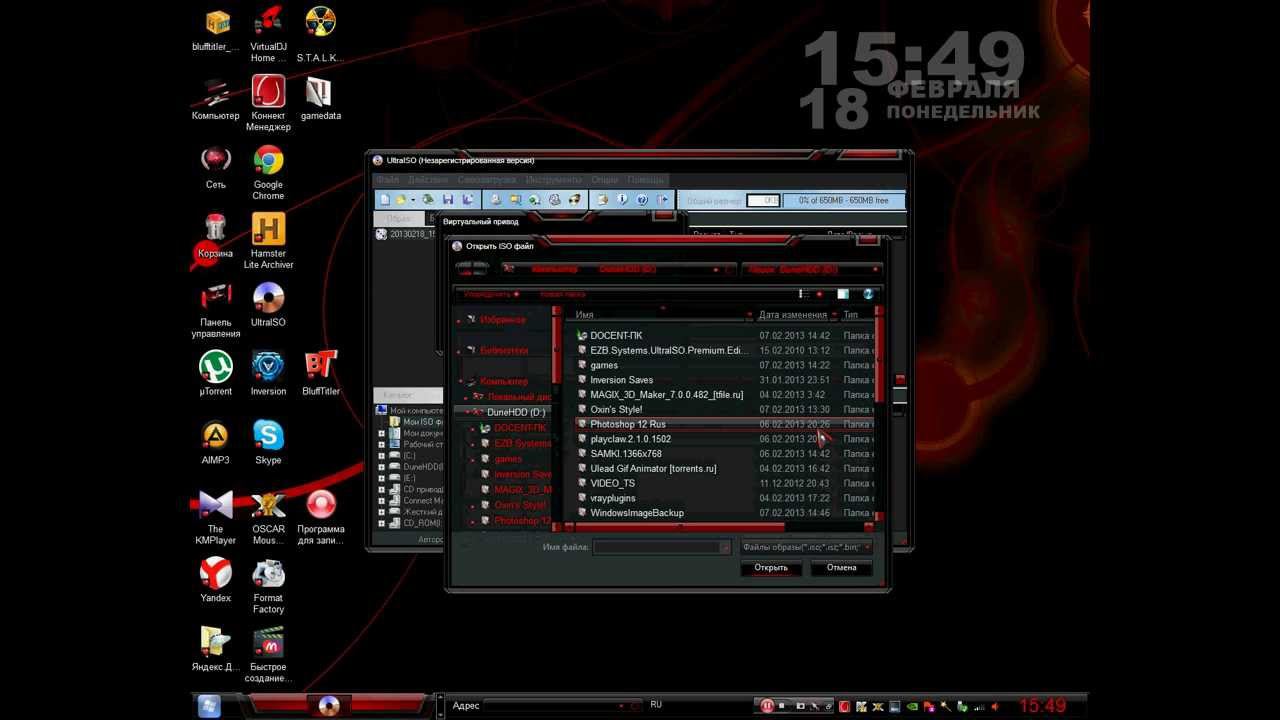Expand Компьютер node in navigation pane
Screen dimensions: 1280x720
tap(459, 381)
